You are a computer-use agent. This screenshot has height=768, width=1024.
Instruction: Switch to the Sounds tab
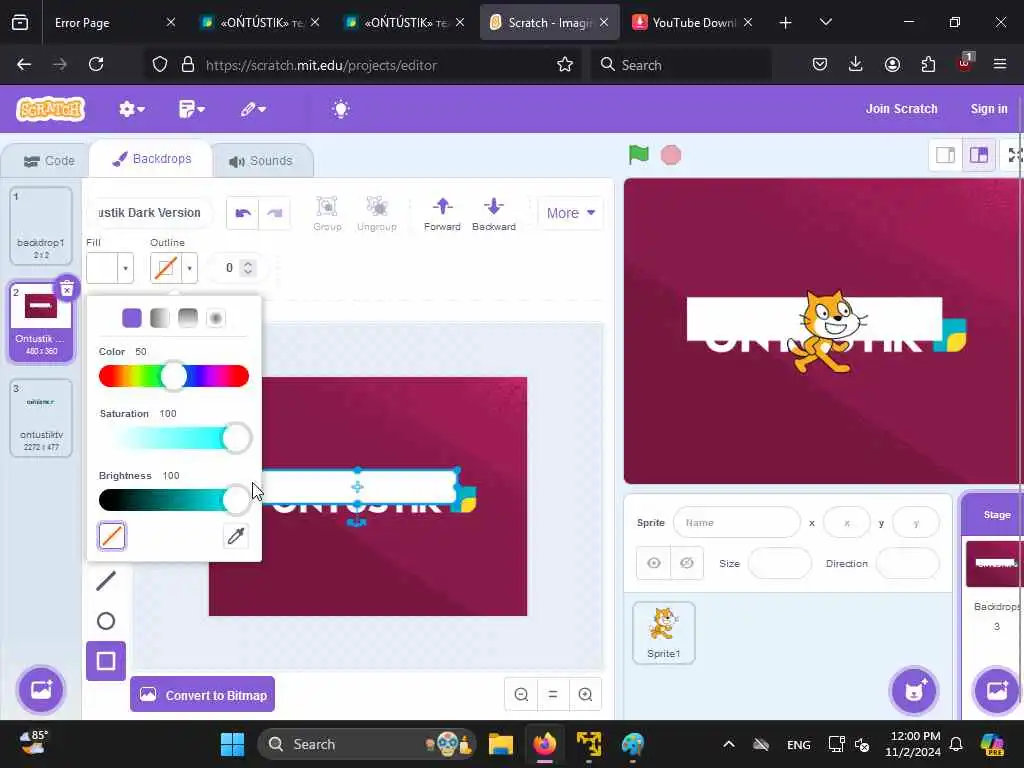click(261, 161)
